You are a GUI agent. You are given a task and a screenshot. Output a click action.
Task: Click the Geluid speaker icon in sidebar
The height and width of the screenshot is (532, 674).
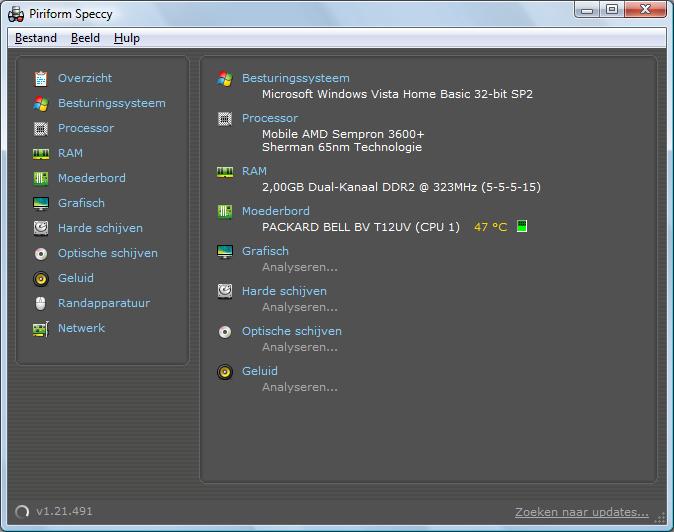click(41, 279)
